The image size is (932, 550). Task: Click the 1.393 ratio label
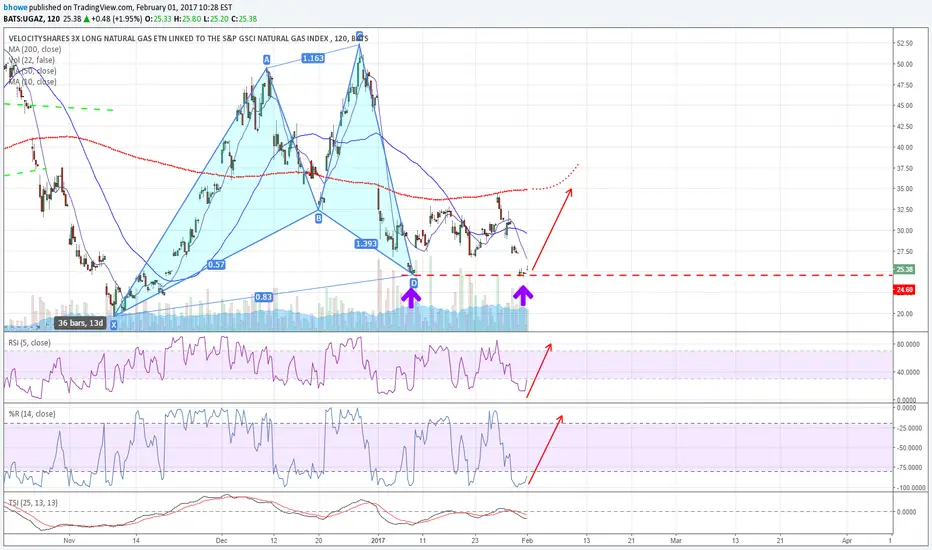pyautogui.click(x=366, y=244)
